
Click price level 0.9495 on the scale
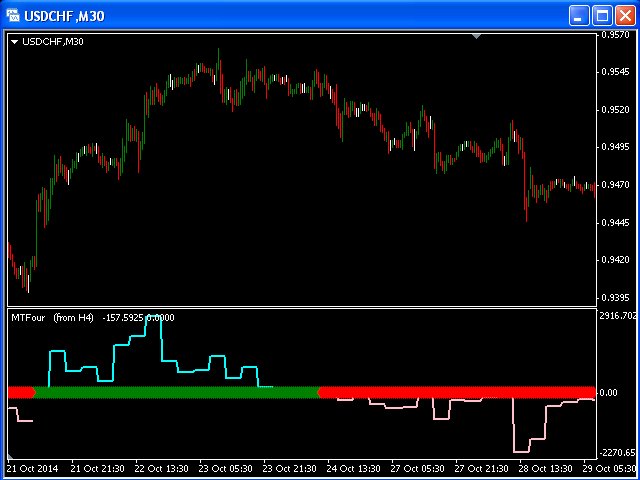coord(616,147)
